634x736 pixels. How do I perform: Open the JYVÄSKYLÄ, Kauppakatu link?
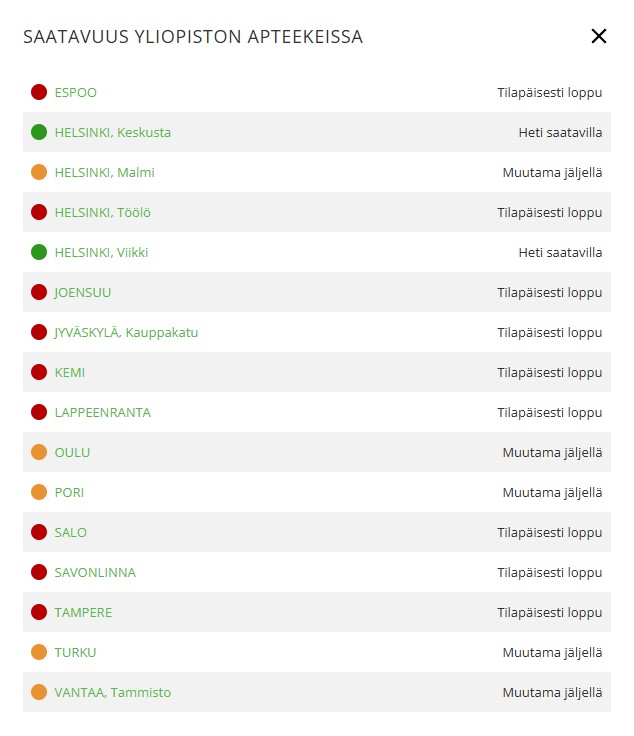coord(126,332)
